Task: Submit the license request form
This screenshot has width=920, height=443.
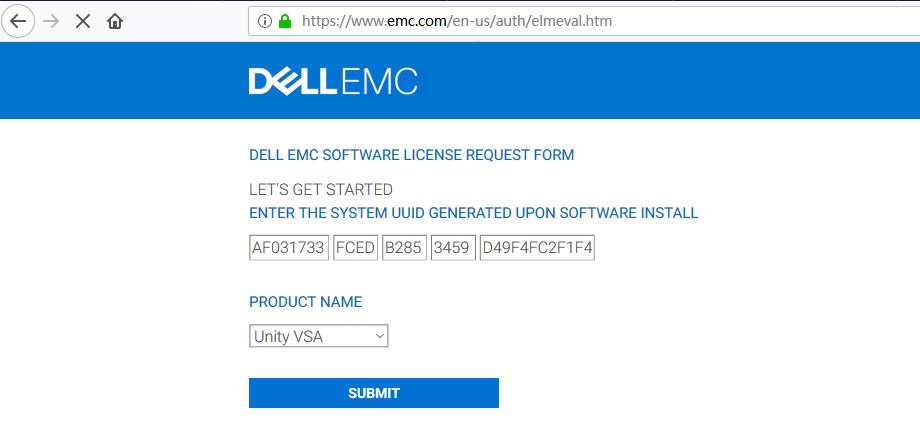Action: (x=374, y=393)
